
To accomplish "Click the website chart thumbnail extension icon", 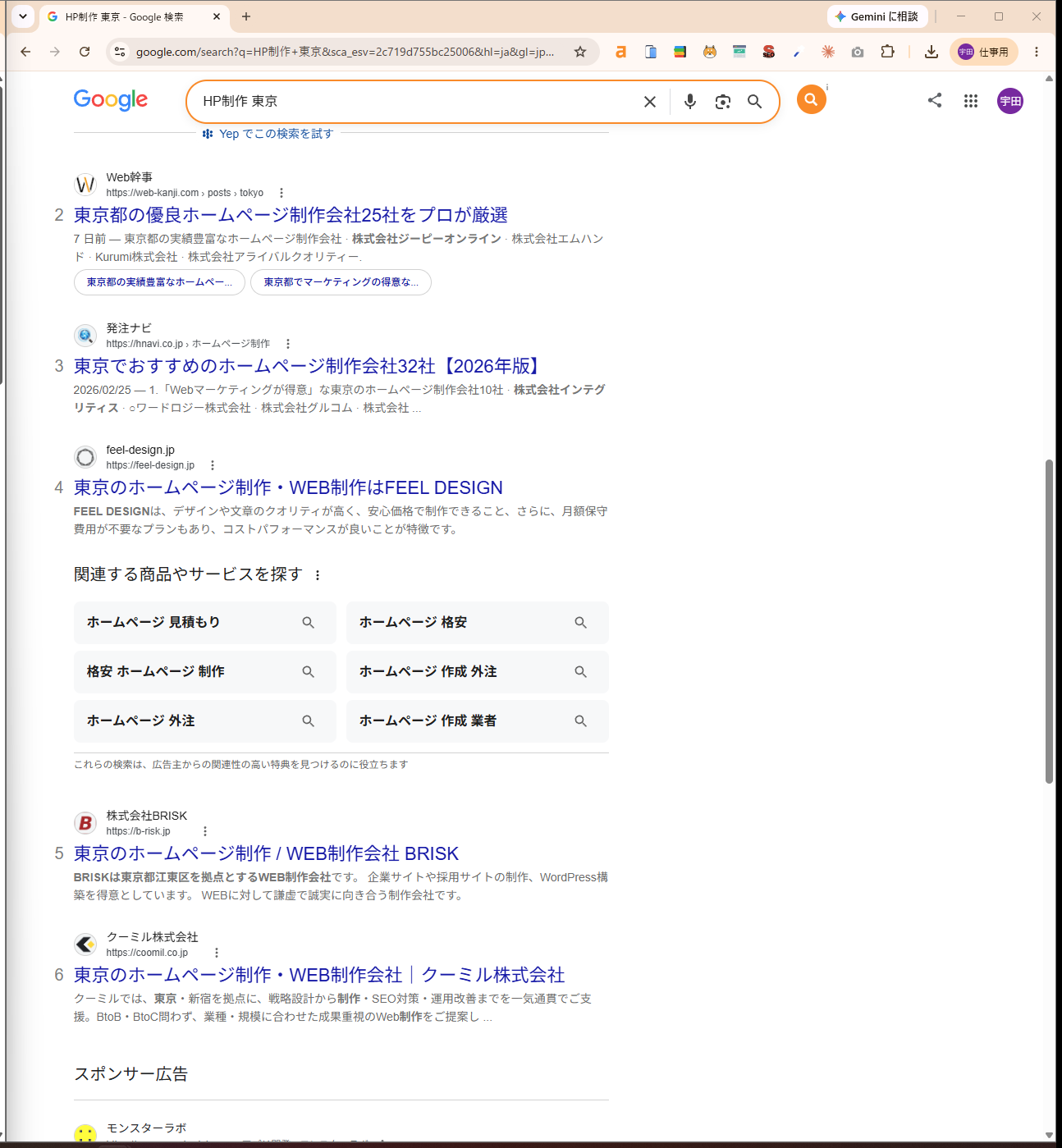I will 739,52.
